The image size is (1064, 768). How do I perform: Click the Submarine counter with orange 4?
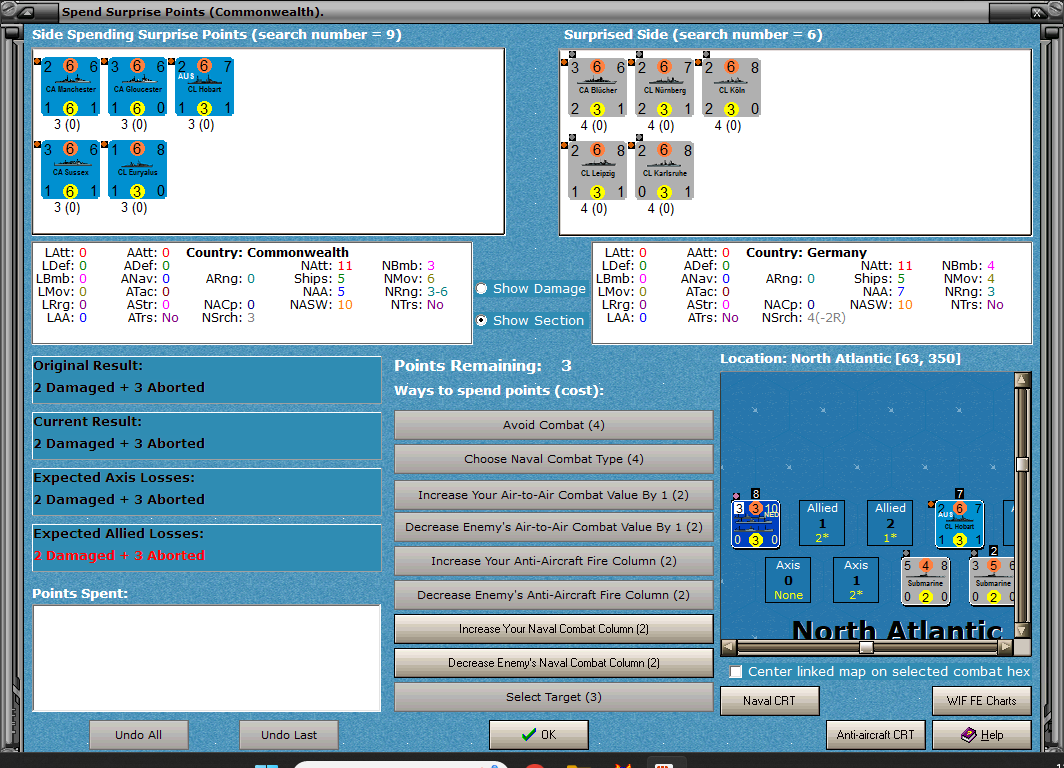(x=925, y=581)
